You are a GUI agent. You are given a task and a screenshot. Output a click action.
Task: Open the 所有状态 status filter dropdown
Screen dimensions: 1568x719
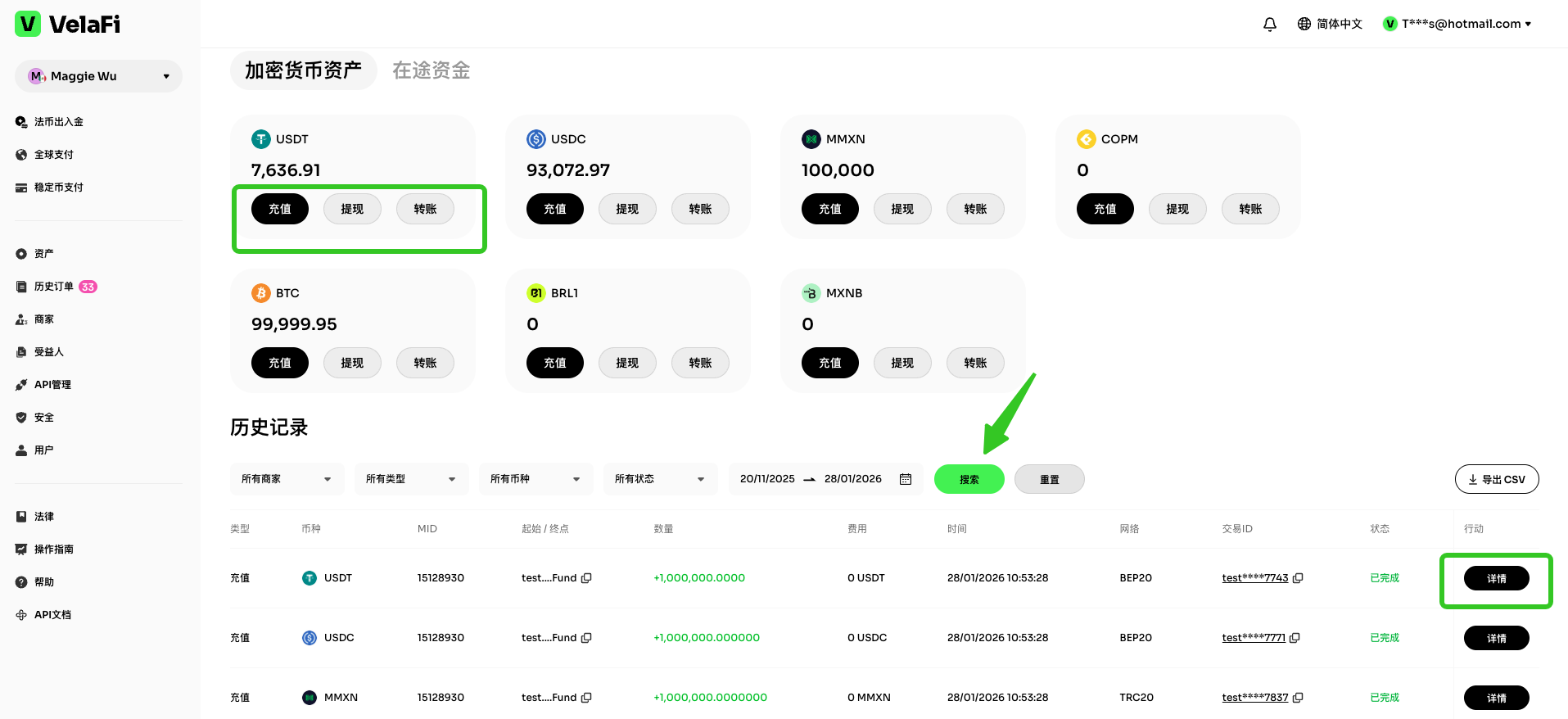coord(659,479)
